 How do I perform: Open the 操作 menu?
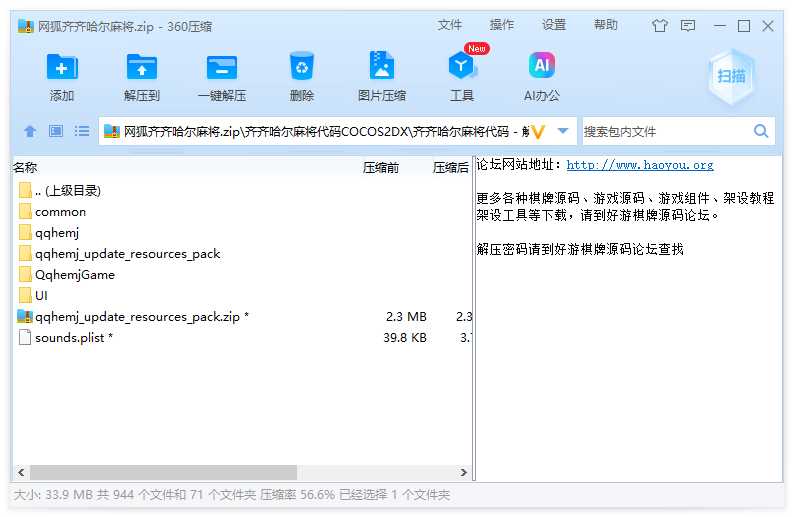coord(502,25)
